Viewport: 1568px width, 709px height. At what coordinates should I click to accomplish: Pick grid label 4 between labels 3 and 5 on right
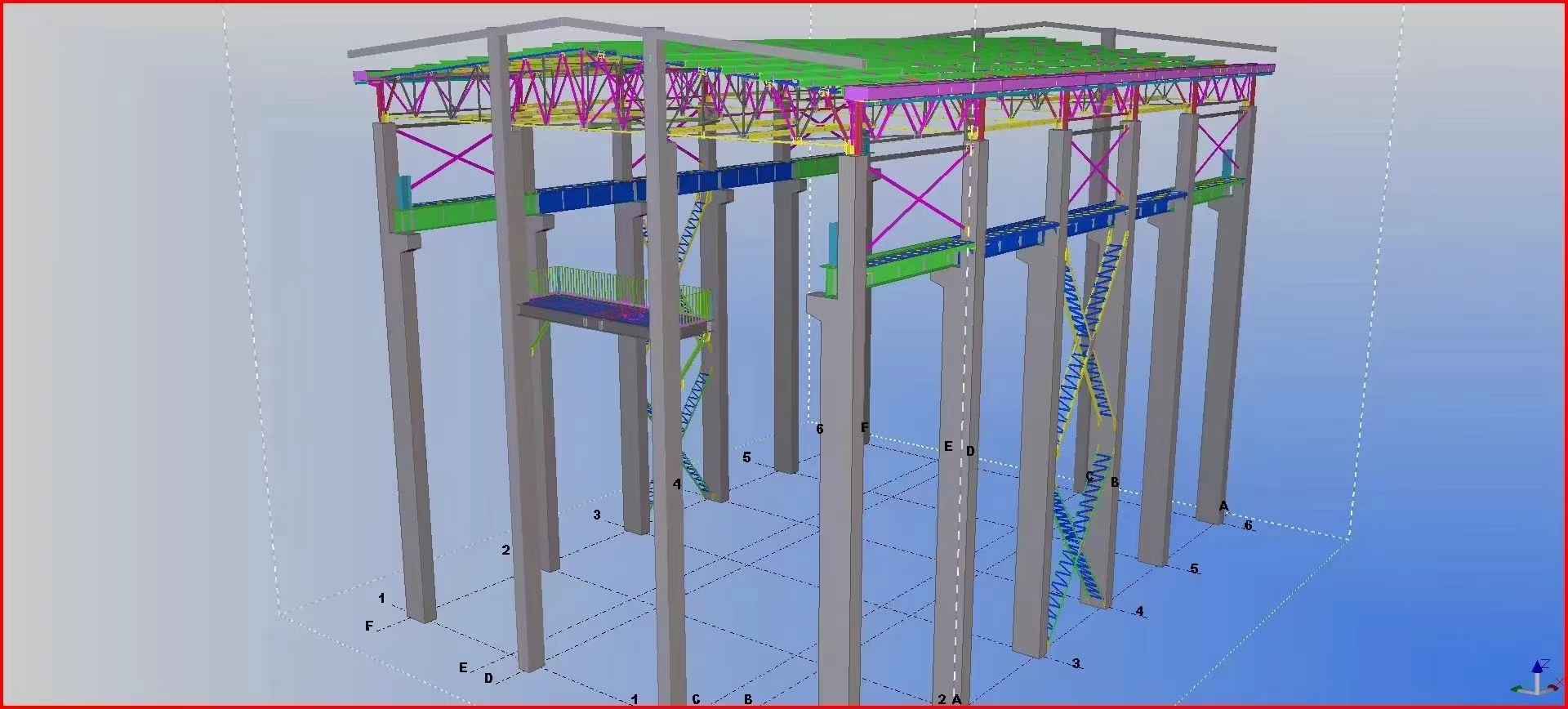(x=1140, y=611)
